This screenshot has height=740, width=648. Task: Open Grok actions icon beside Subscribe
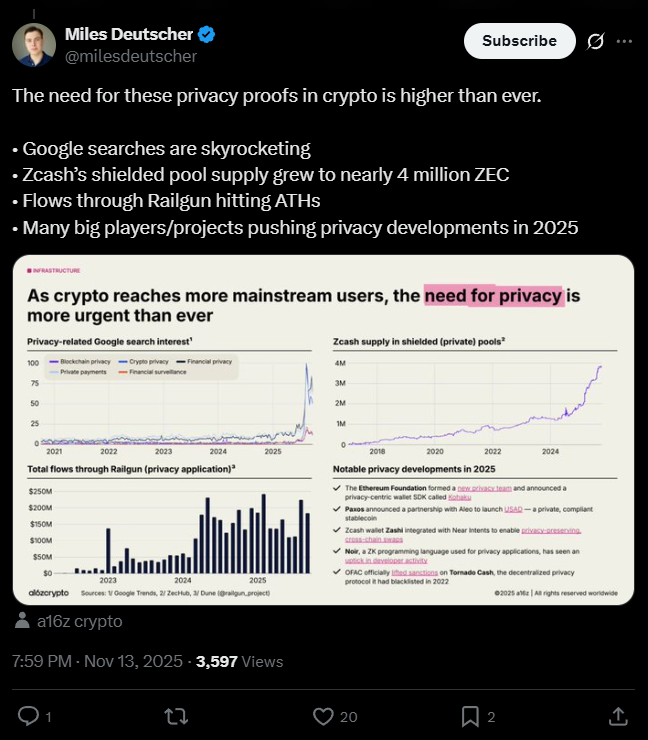coord(595,41)
